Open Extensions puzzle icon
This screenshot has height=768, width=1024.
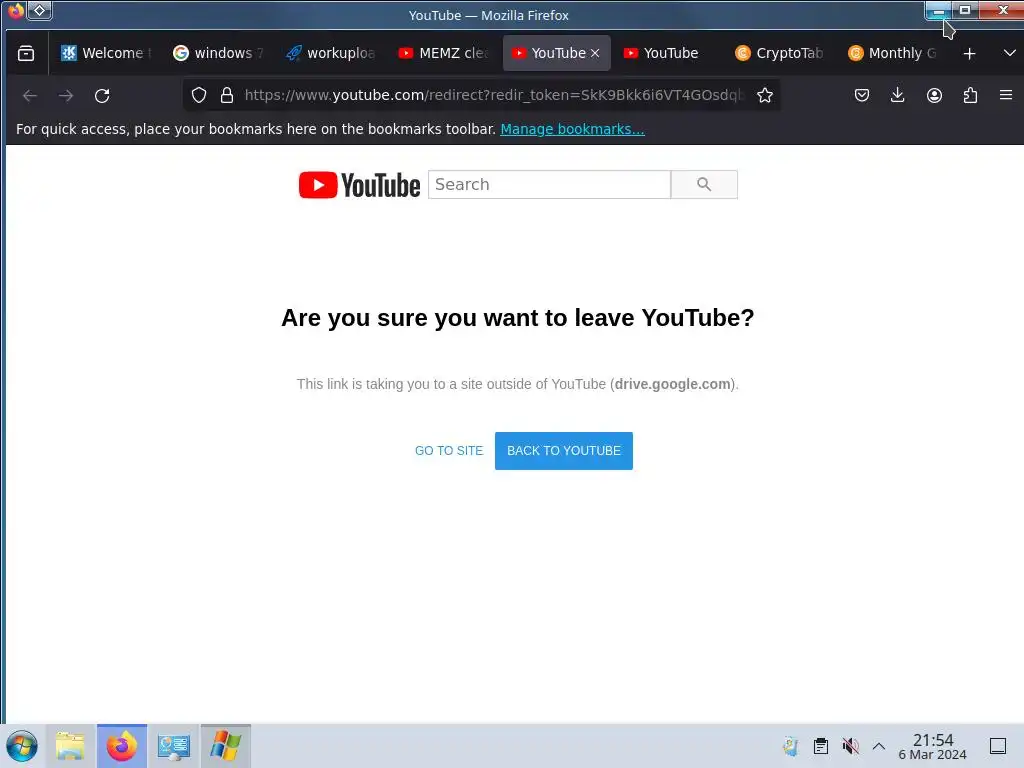coord(970,95)
